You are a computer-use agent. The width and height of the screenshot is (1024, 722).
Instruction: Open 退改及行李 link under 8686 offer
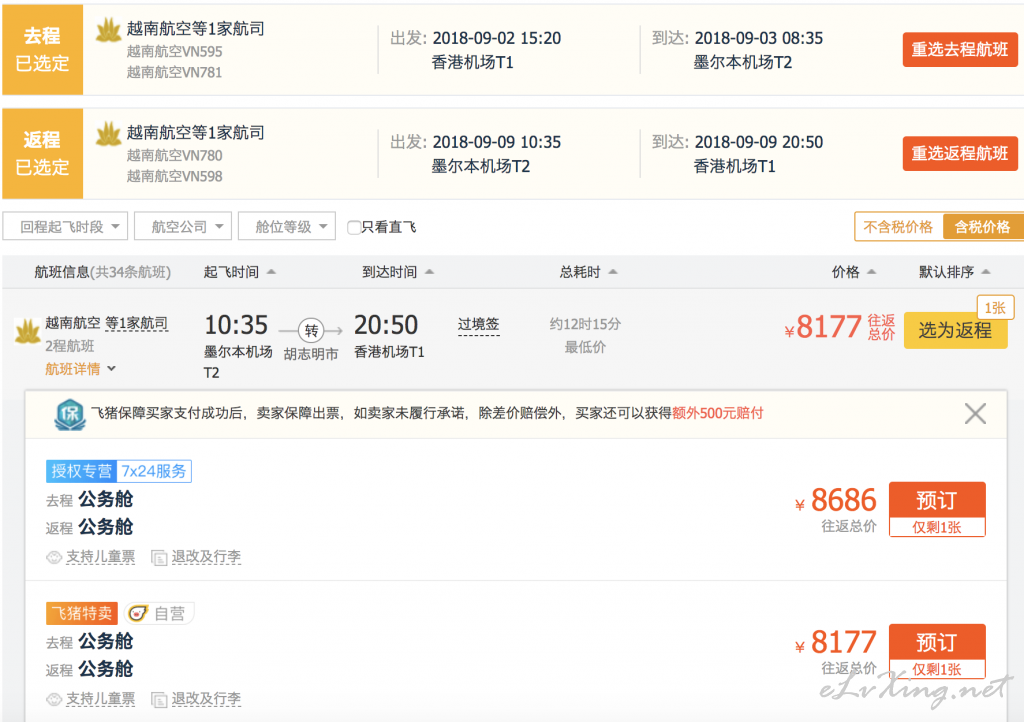pyautogui.click(x=206, y=557)
